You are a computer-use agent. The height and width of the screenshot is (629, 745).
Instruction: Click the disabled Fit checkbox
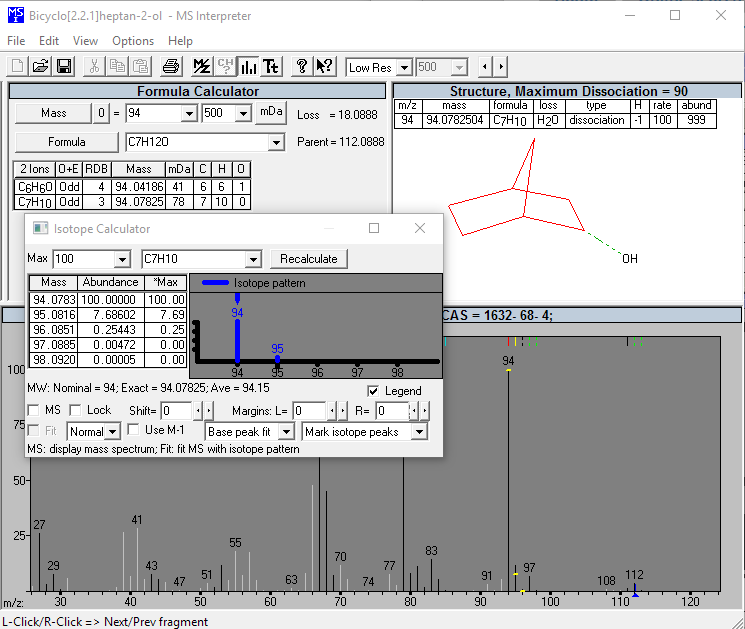34,431
